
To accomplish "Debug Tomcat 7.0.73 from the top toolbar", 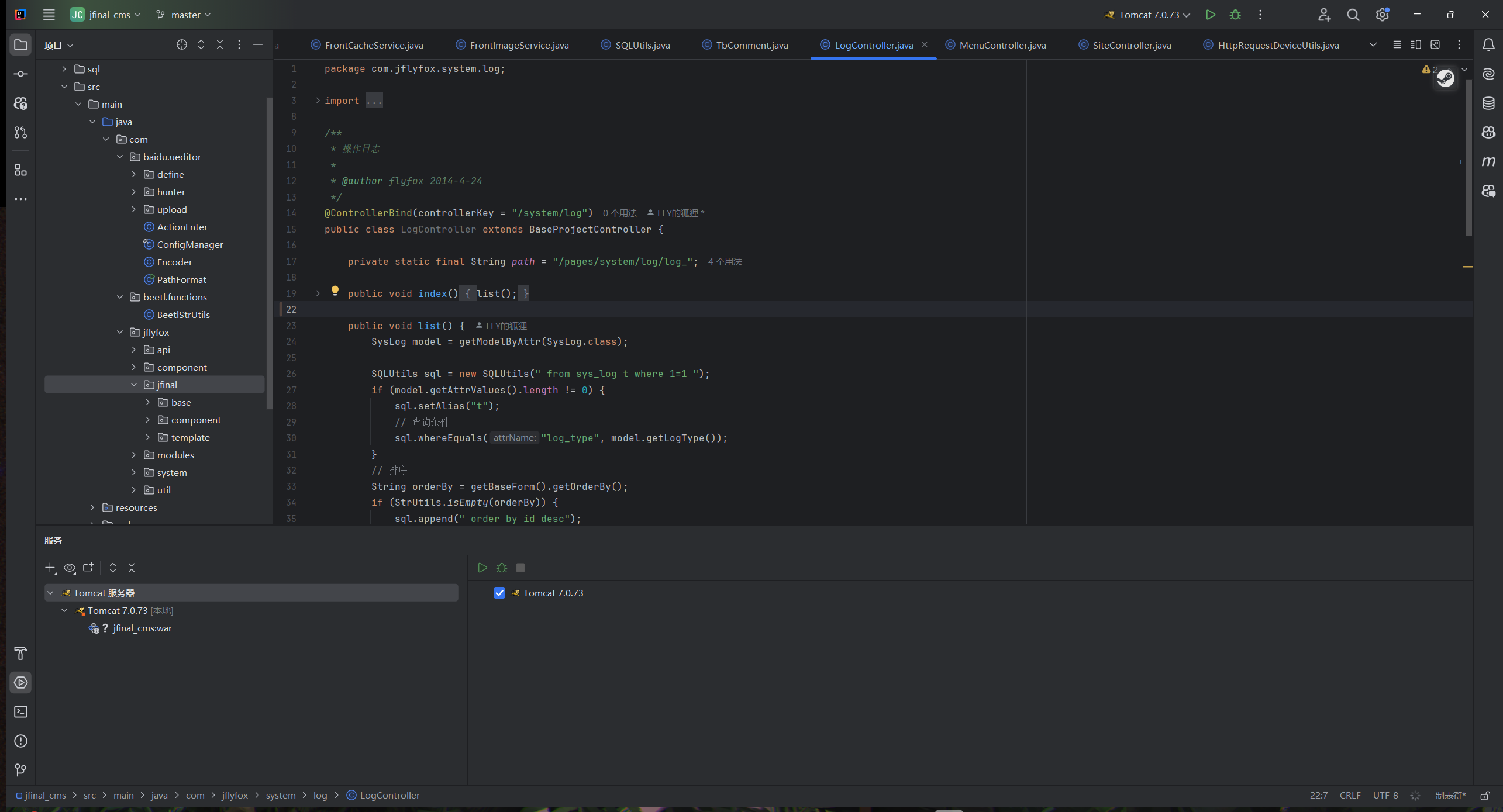I will [1235, 15].
